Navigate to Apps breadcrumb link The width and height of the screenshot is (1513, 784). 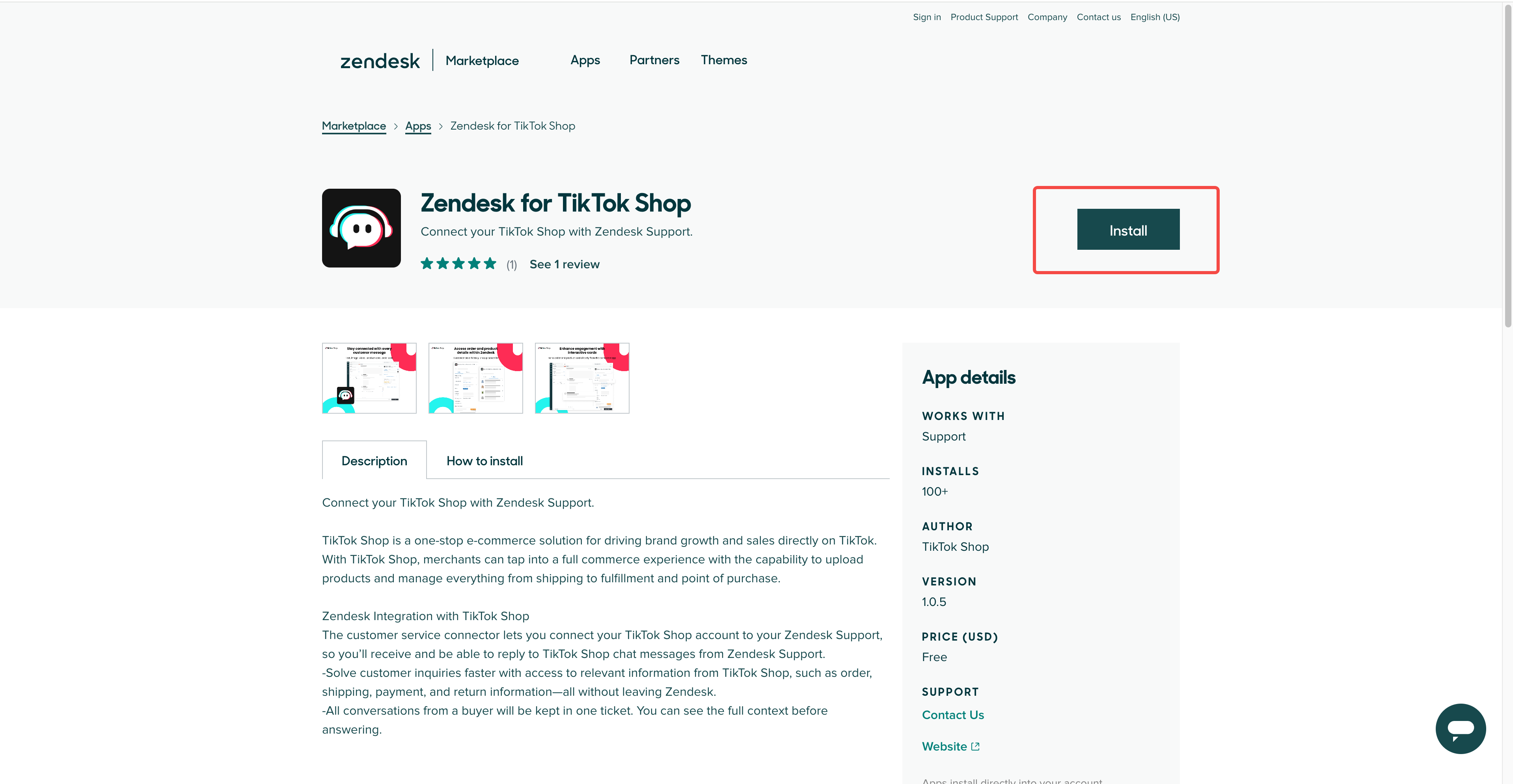(418, 126)
